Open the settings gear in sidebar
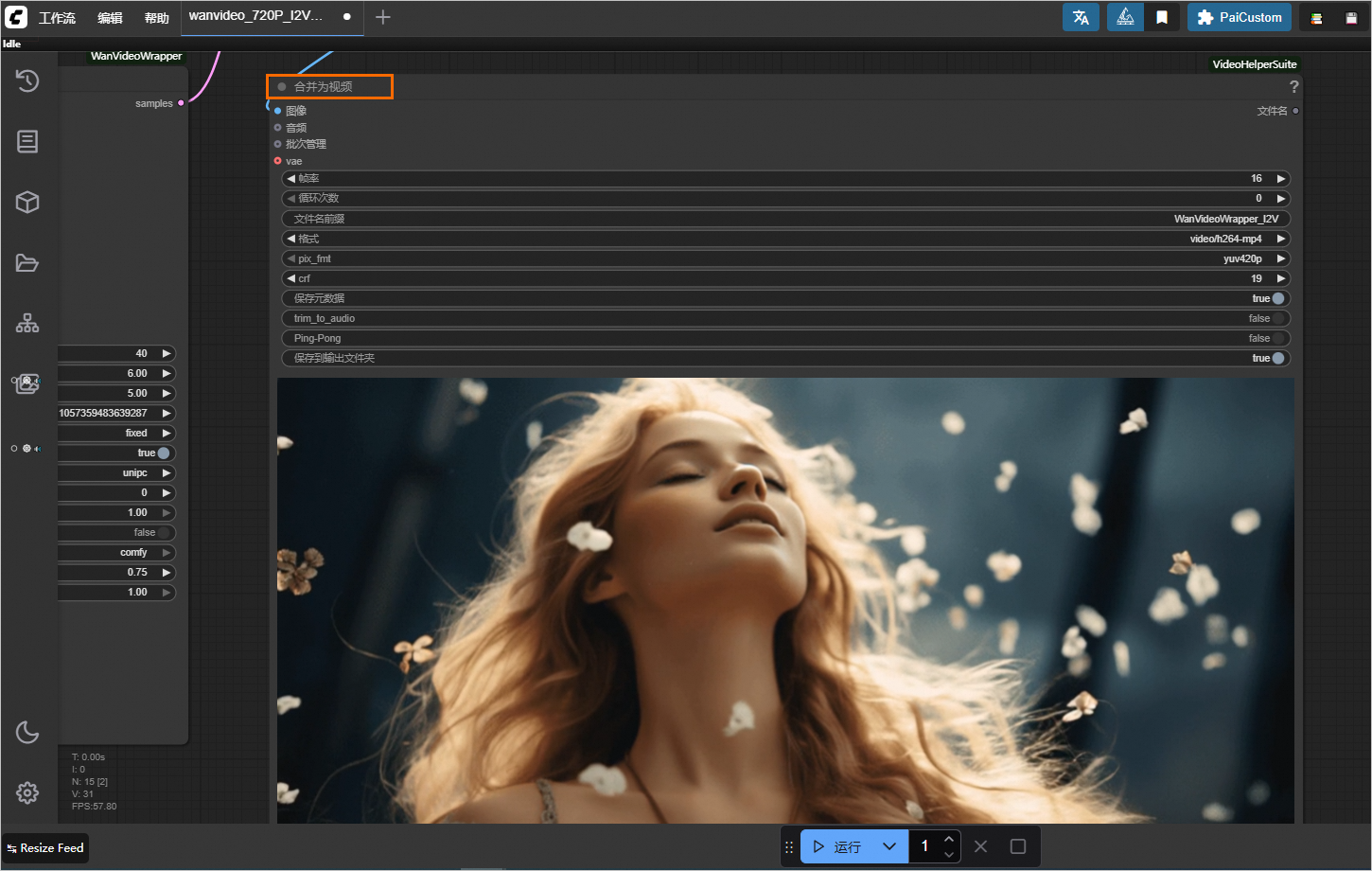The width and height of the screenshot is (1372, 871). 27,793
